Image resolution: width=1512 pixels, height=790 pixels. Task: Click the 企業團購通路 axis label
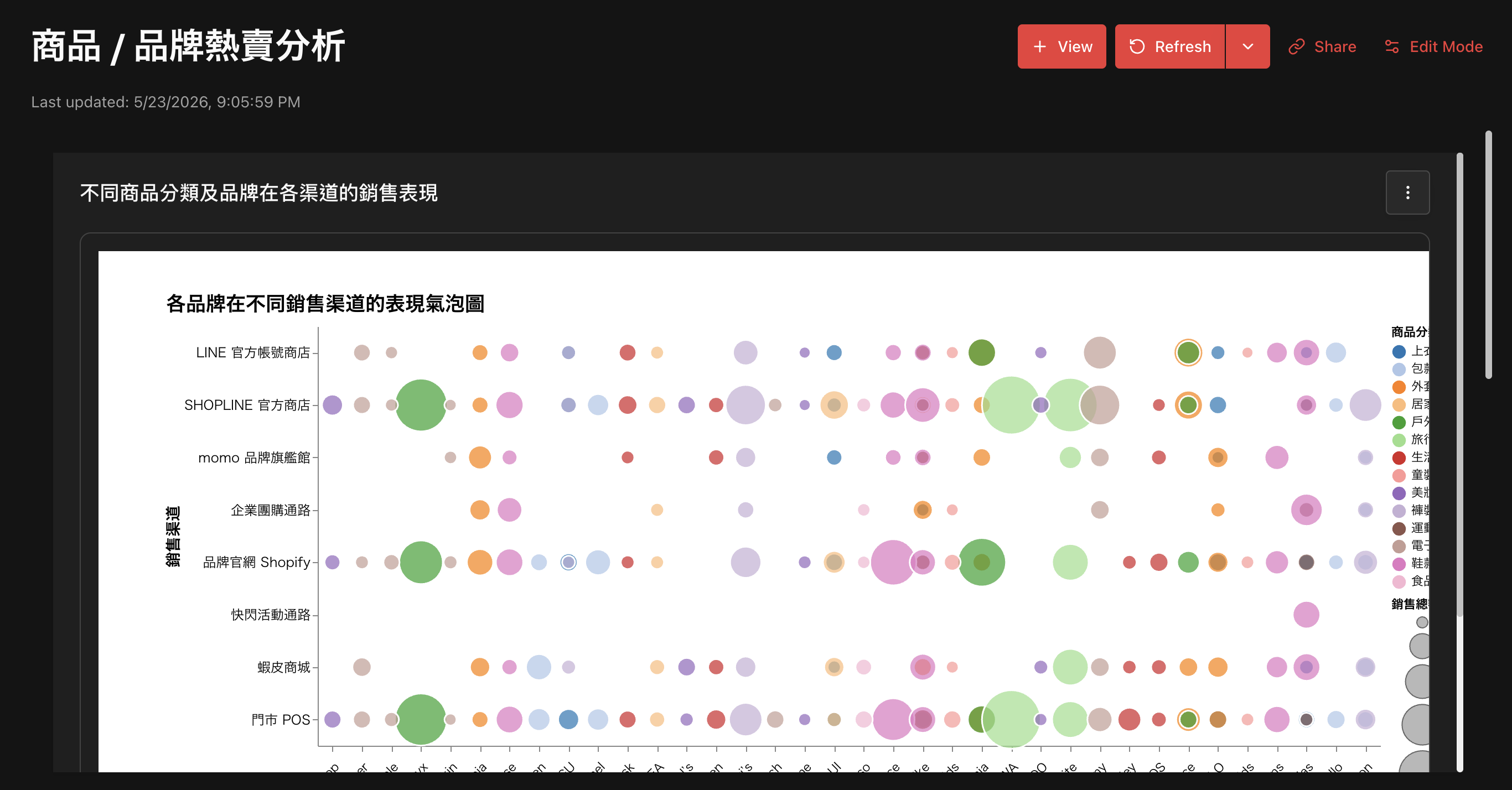[271, 510]
